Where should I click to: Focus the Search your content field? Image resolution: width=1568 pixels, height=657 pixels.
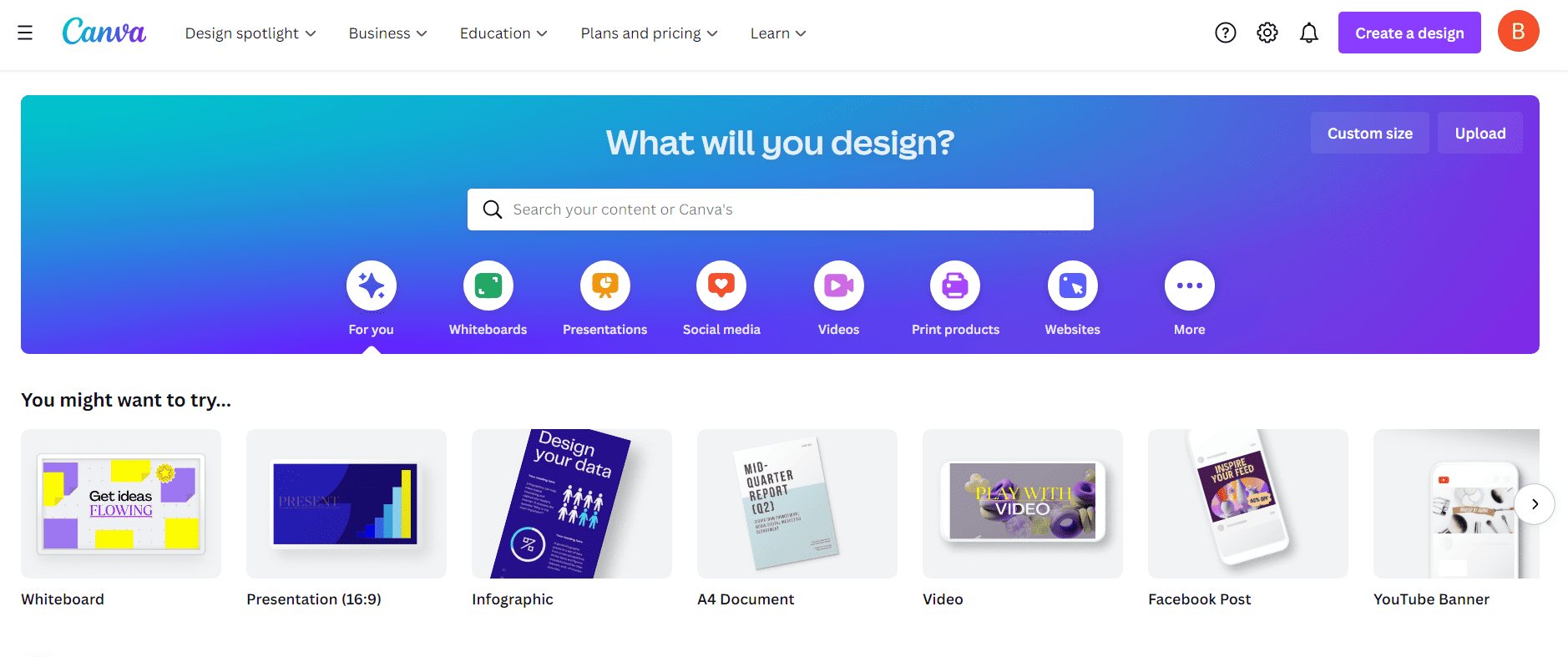click(x=781, y=210)
